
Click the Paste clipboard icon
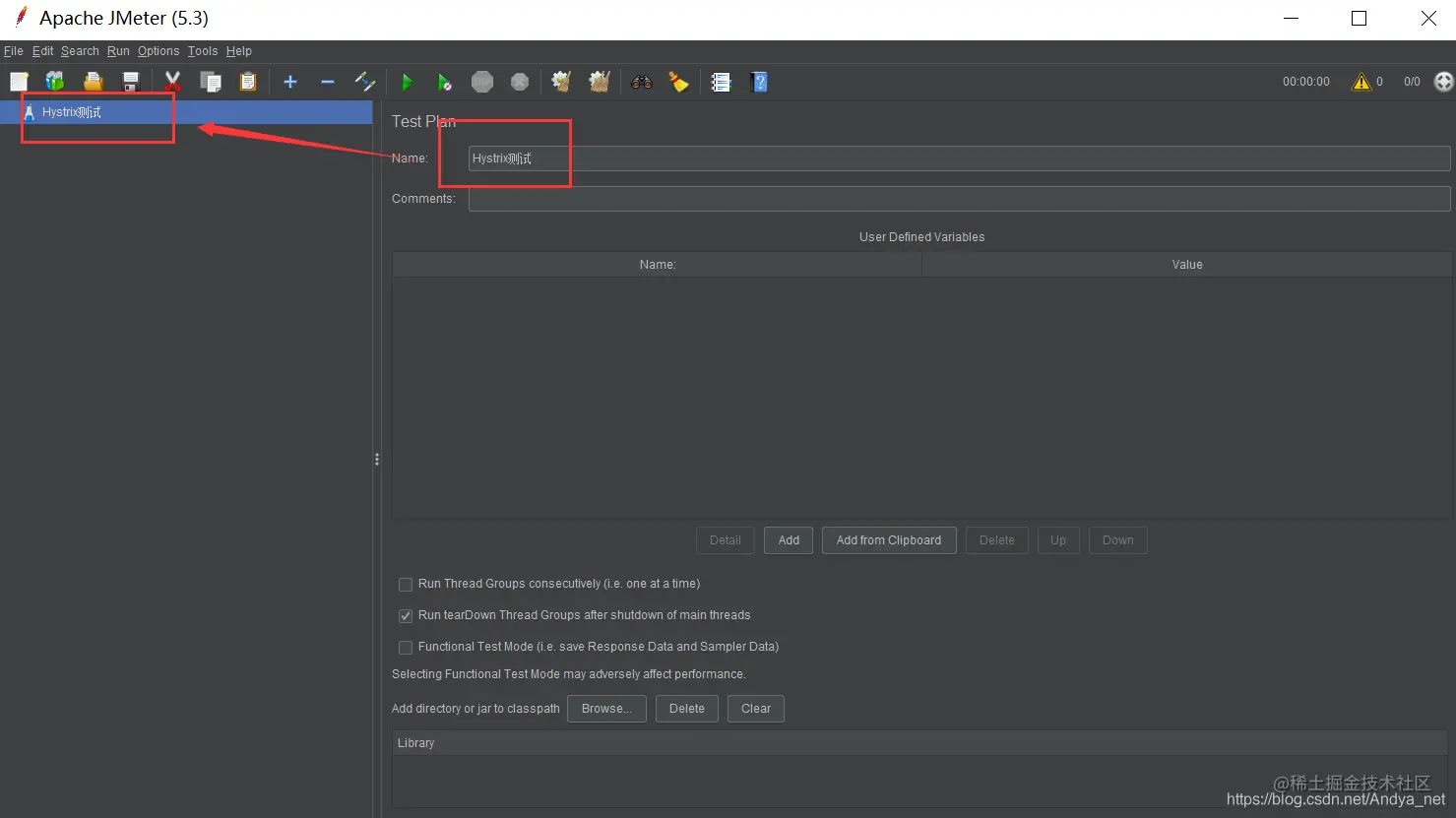(x=248, y=82)
